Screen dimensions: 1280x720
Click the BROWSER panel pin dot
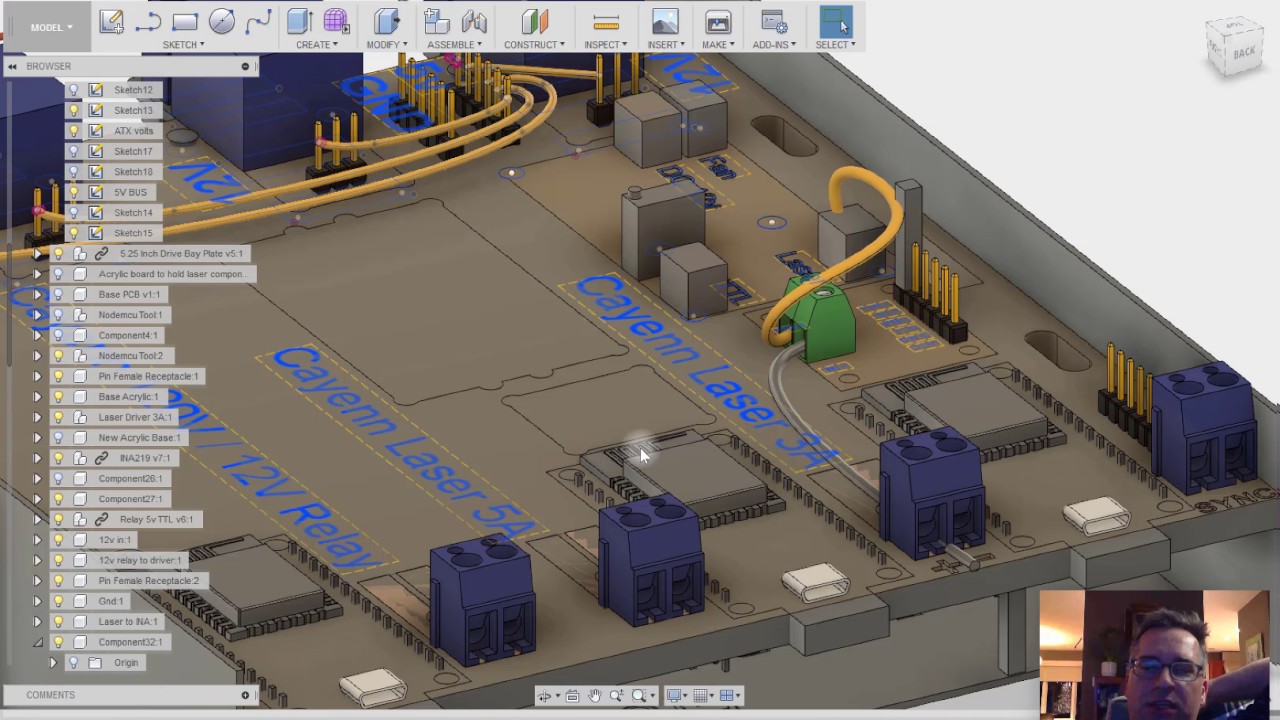tap(245, 66)
